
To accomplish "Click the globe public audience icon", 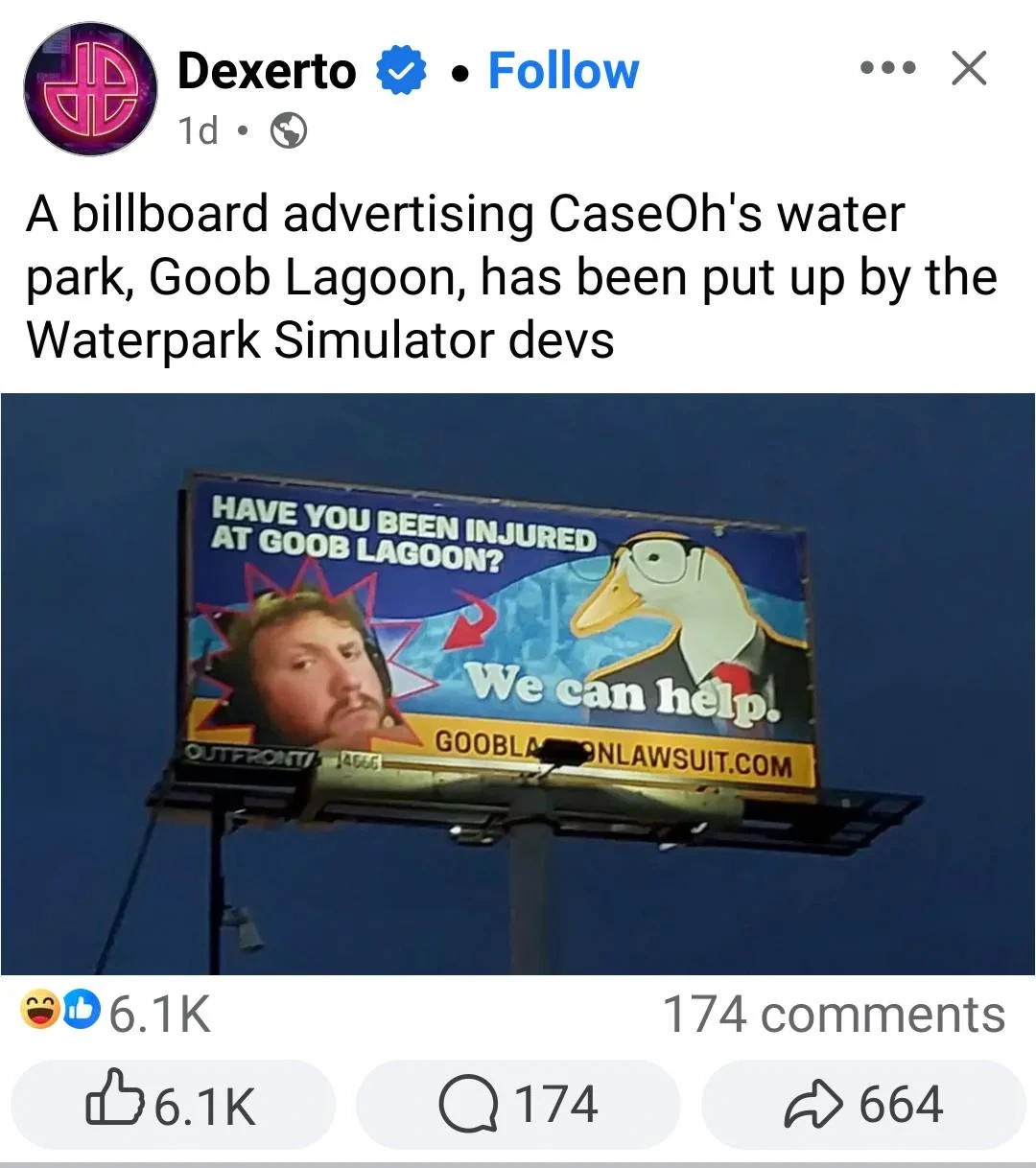I will click(289, 130).
